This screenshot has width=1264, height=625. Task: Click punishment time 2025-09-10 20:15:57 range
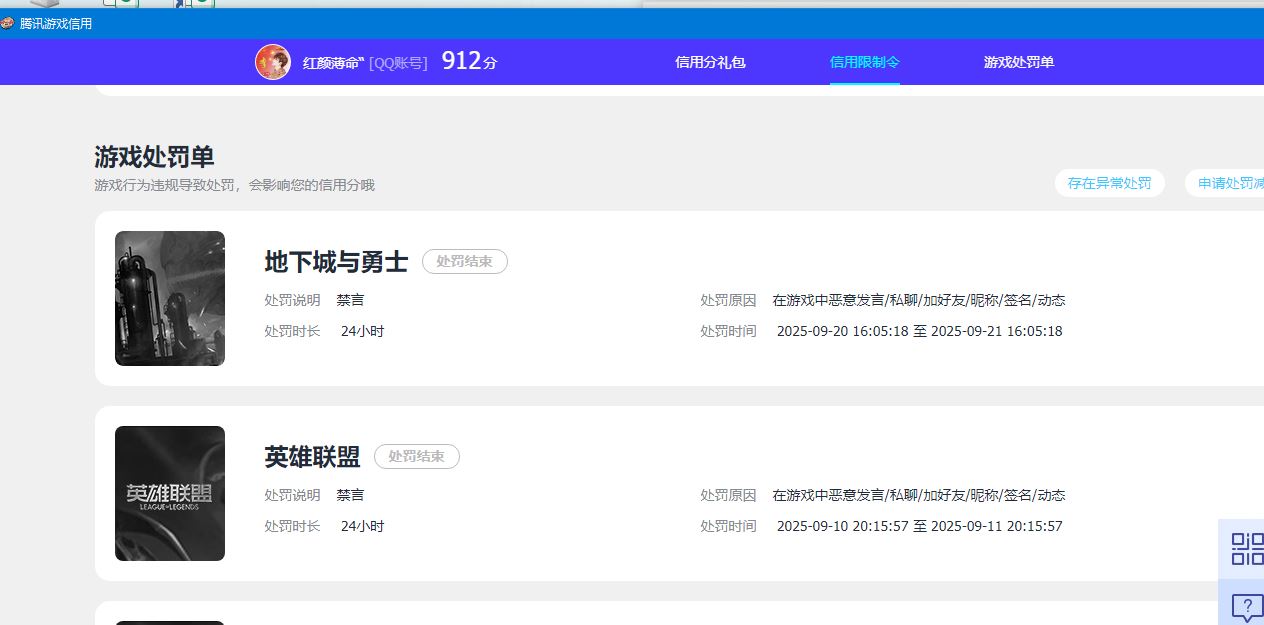[920, 526]
